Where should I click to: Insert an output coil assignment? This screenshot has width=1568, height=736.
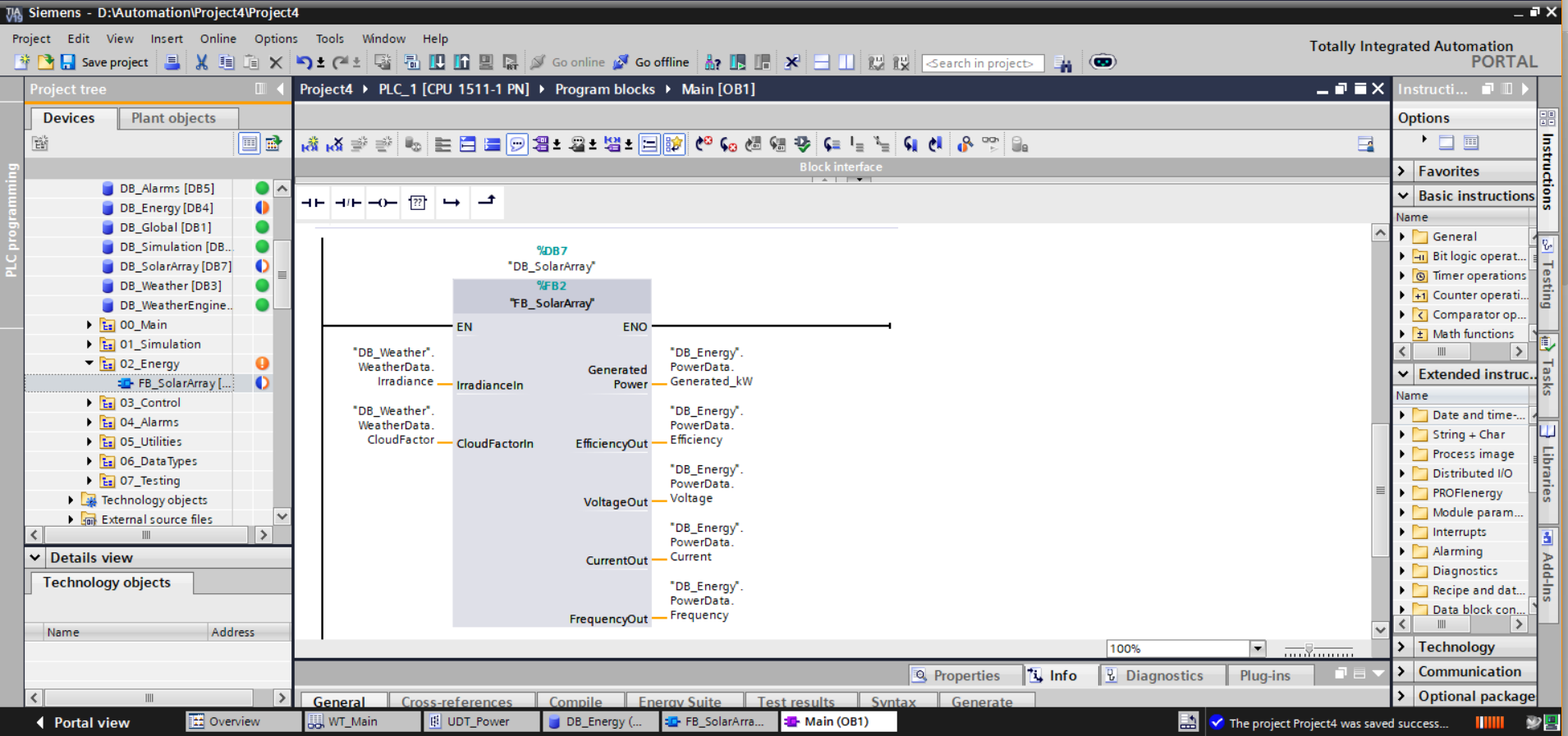[383, 203]
